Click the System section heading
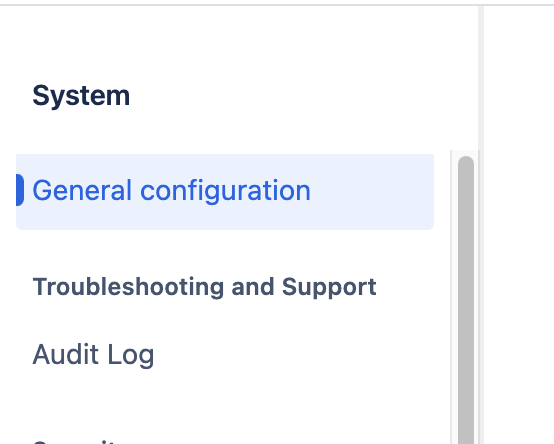The height and width of the screenshot is (444, 554). [x=81, y=96]
